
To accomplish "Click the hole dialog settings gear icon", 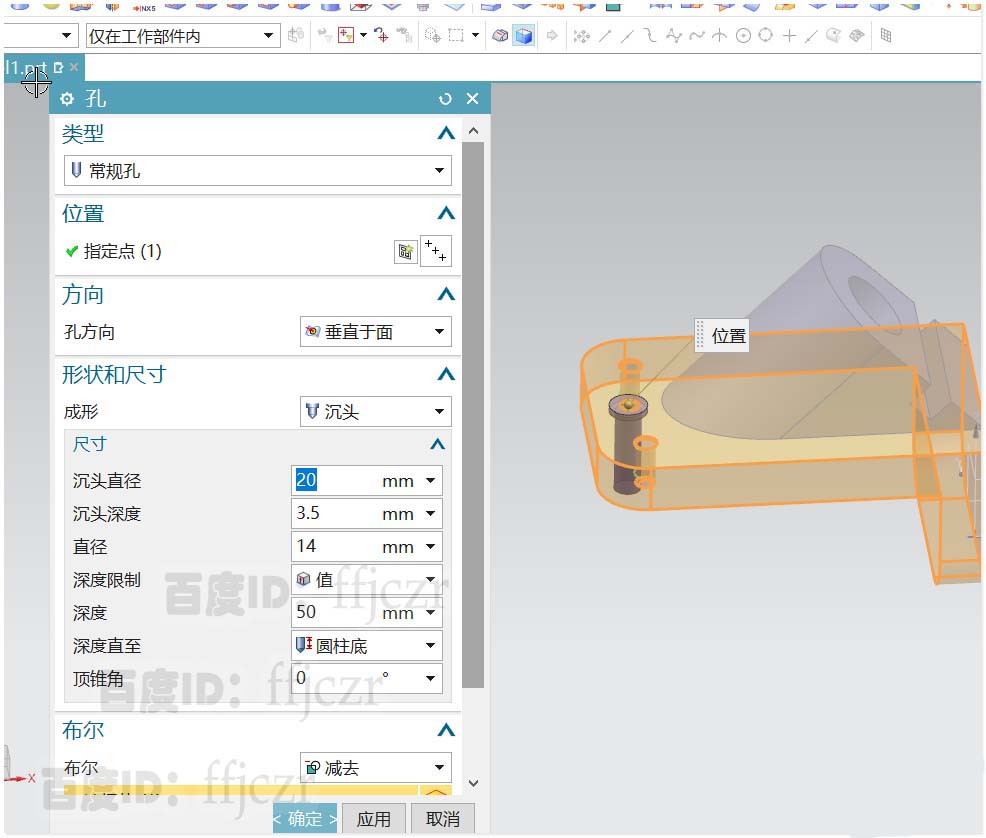I will (68, 99).
